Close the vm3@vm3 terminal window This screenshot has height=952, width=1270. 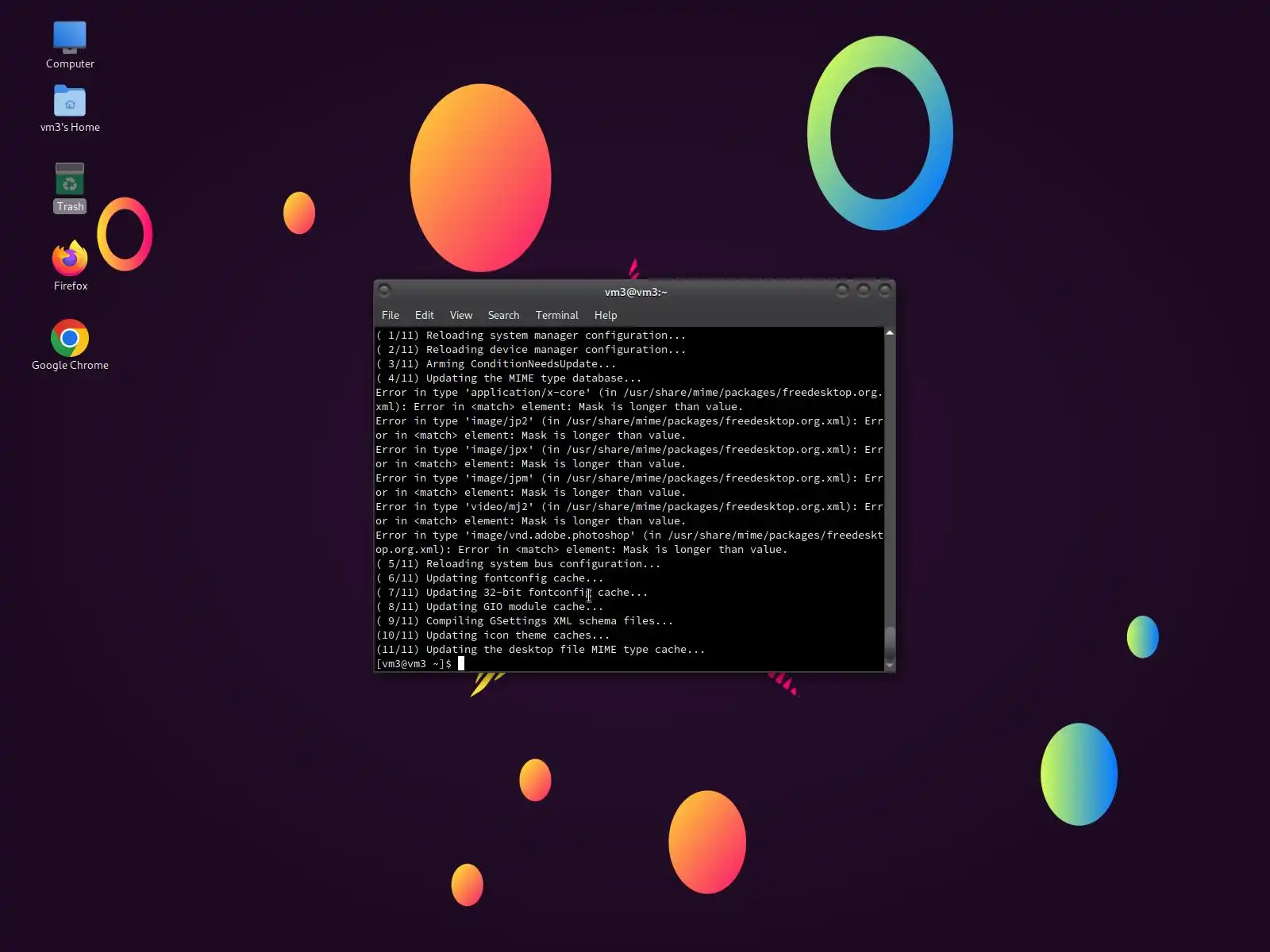click(884, 291)
